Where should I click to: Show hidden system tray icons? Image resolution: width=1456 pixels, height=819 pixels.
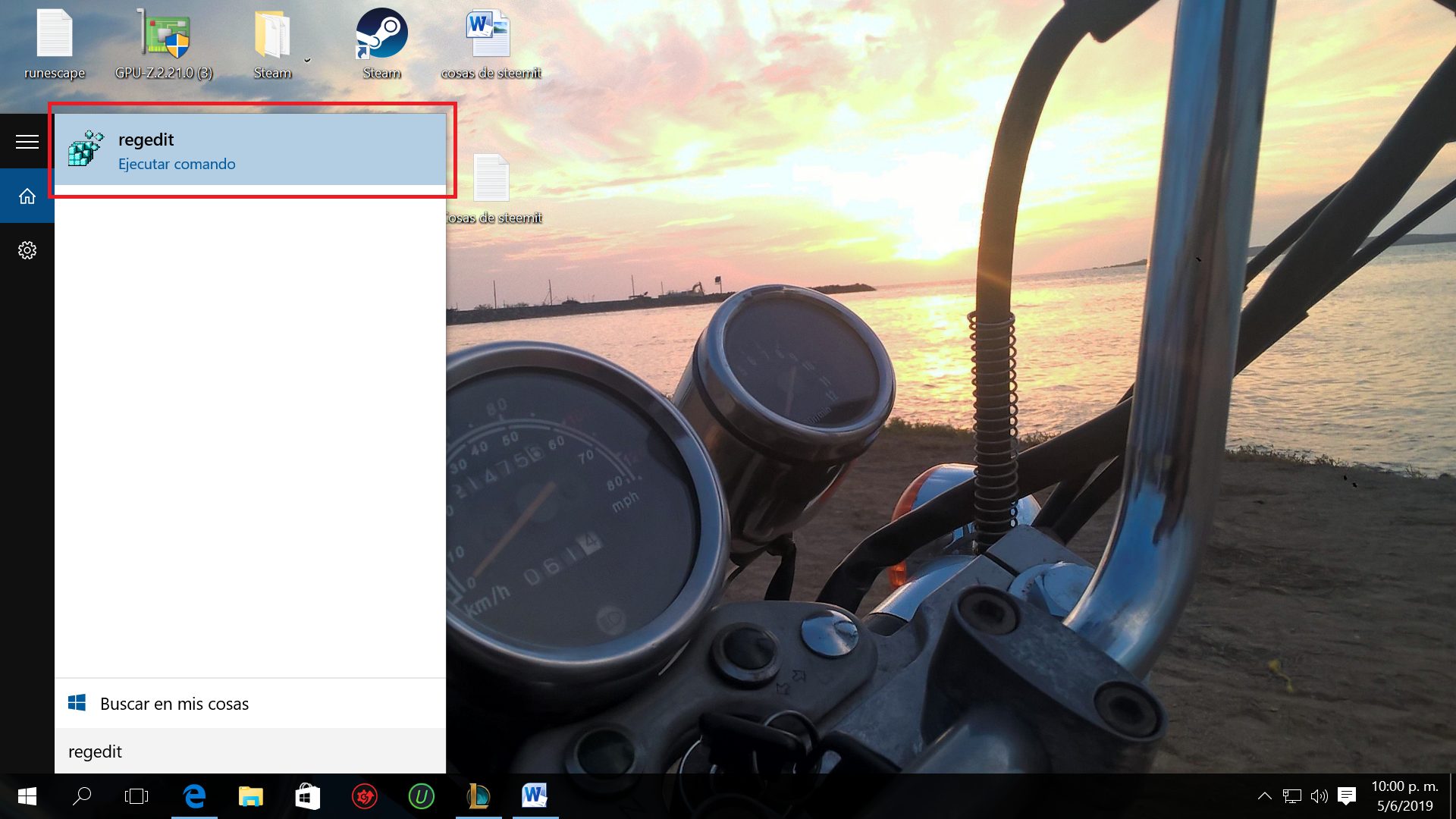(x=1264, y=796)
